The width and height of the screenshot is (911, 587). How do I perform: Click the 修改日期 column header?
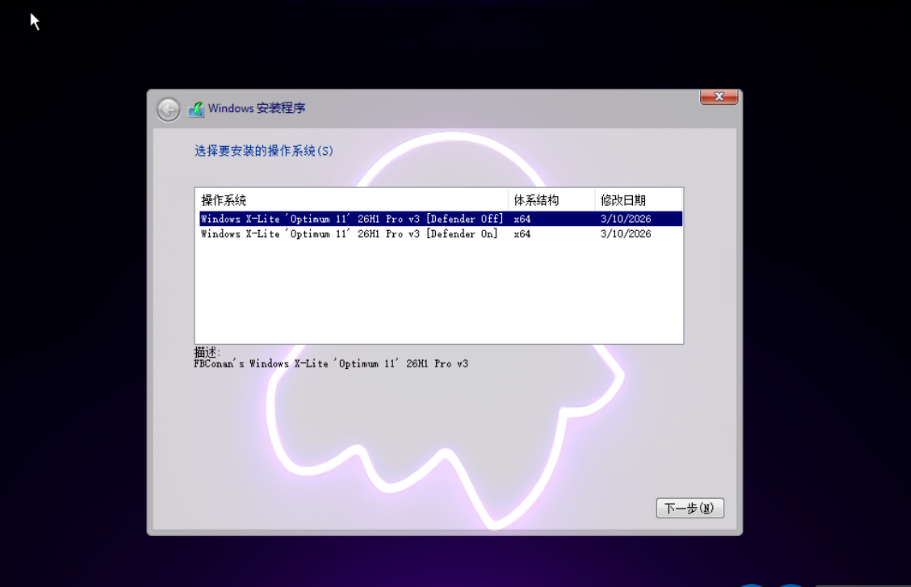tap(623, 200)
